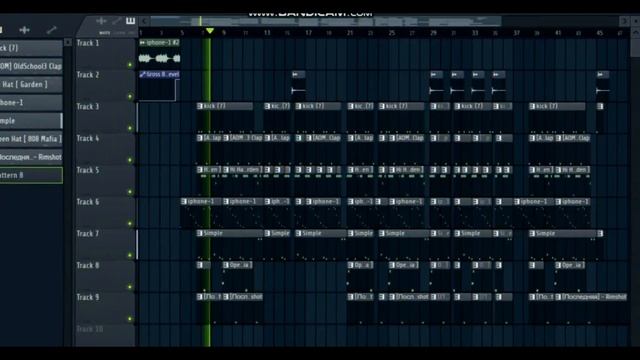Click the yellow playhead marker on timeline
This screenshot has height=360, width=640.
(210, 31)
